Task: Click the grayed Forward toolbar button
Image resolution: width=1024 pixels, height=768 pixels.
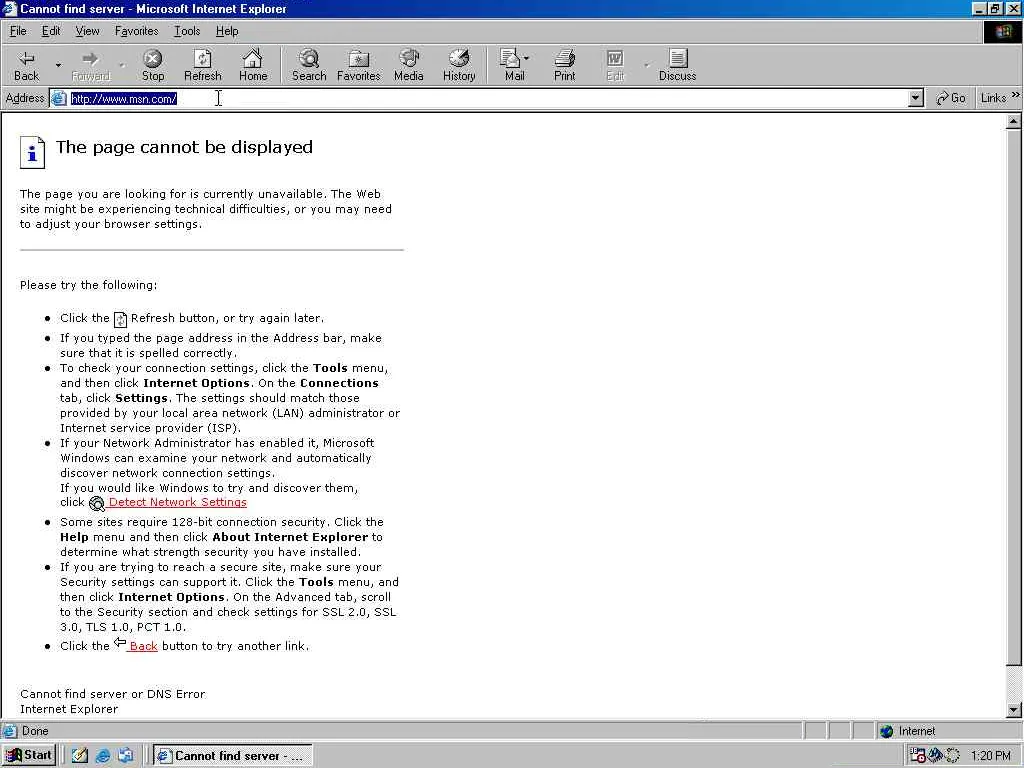Action: coord(91,65)
